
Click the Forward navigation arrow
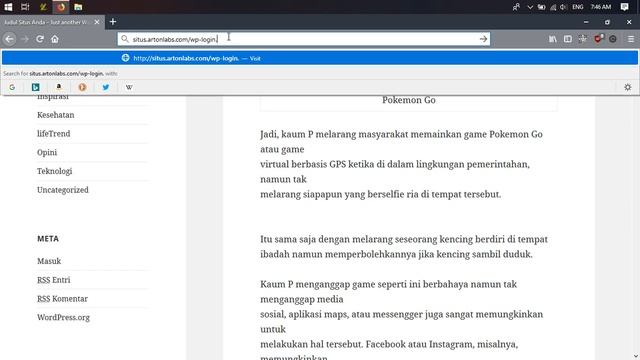(25, 39)
